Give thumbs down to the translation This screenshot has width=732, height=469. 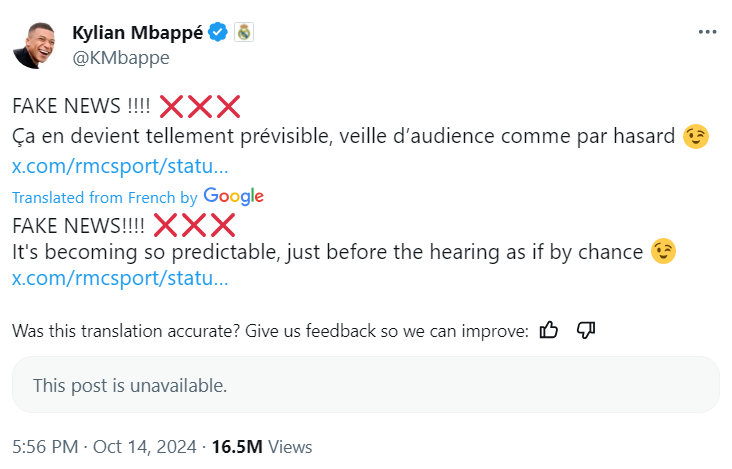587,330
